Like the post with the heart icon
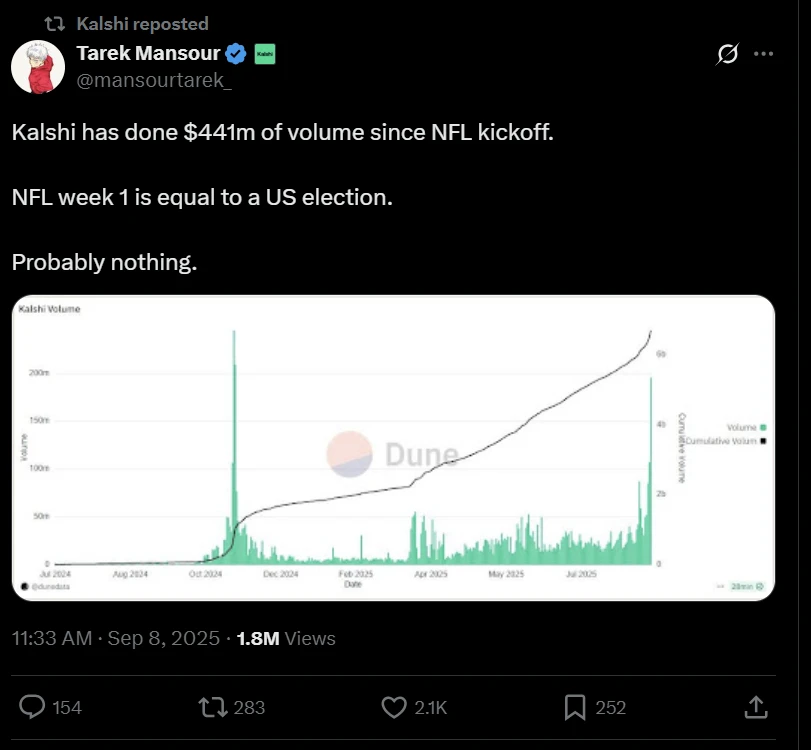The image size is (811, 750). [x=394, y=707]
